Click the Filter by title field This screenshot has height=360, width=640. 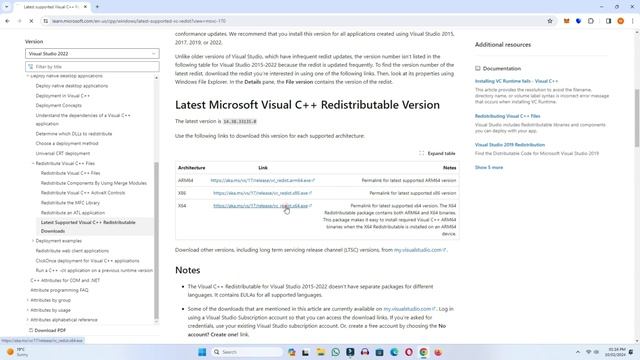[92, 67]
